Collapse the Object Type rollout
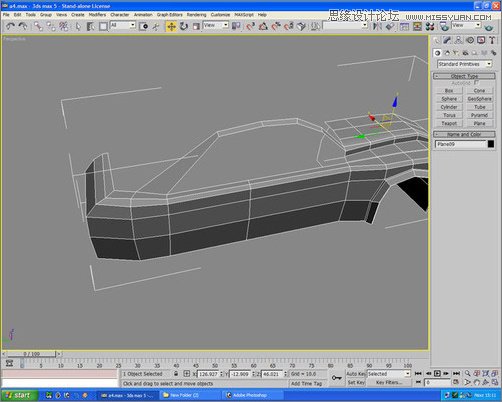The width and height of the screenshot is (502, 402). coord(464,76)
